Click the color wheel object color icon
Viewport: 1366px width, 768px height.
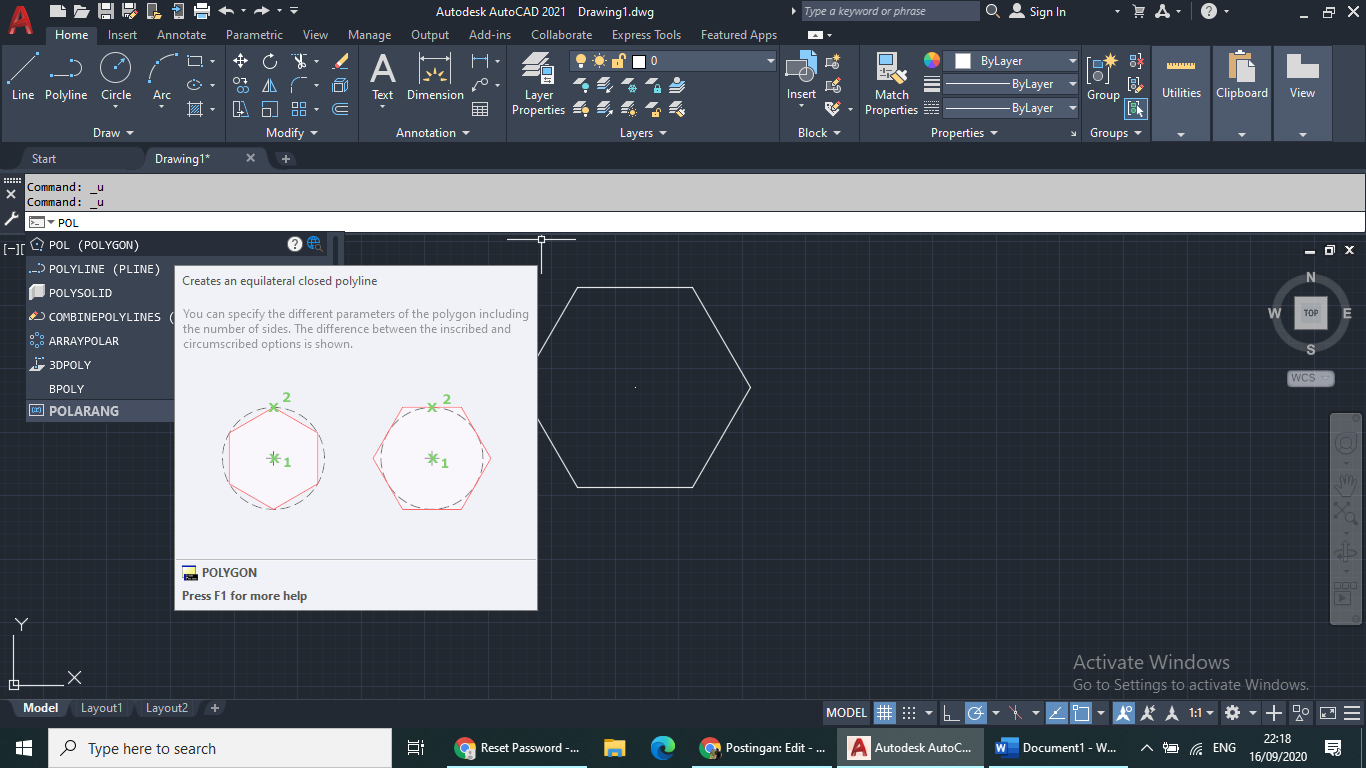[931, 61]
